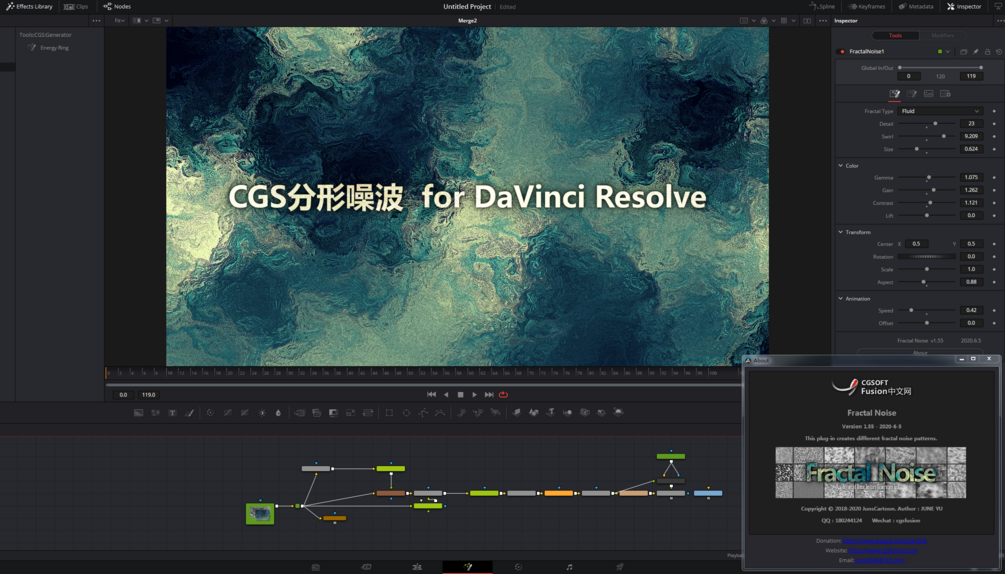This screenshot has width=1005, height=574.
Task: Toggle keyframe diamond for Fractal Type
Action: [x=994, y=111]
